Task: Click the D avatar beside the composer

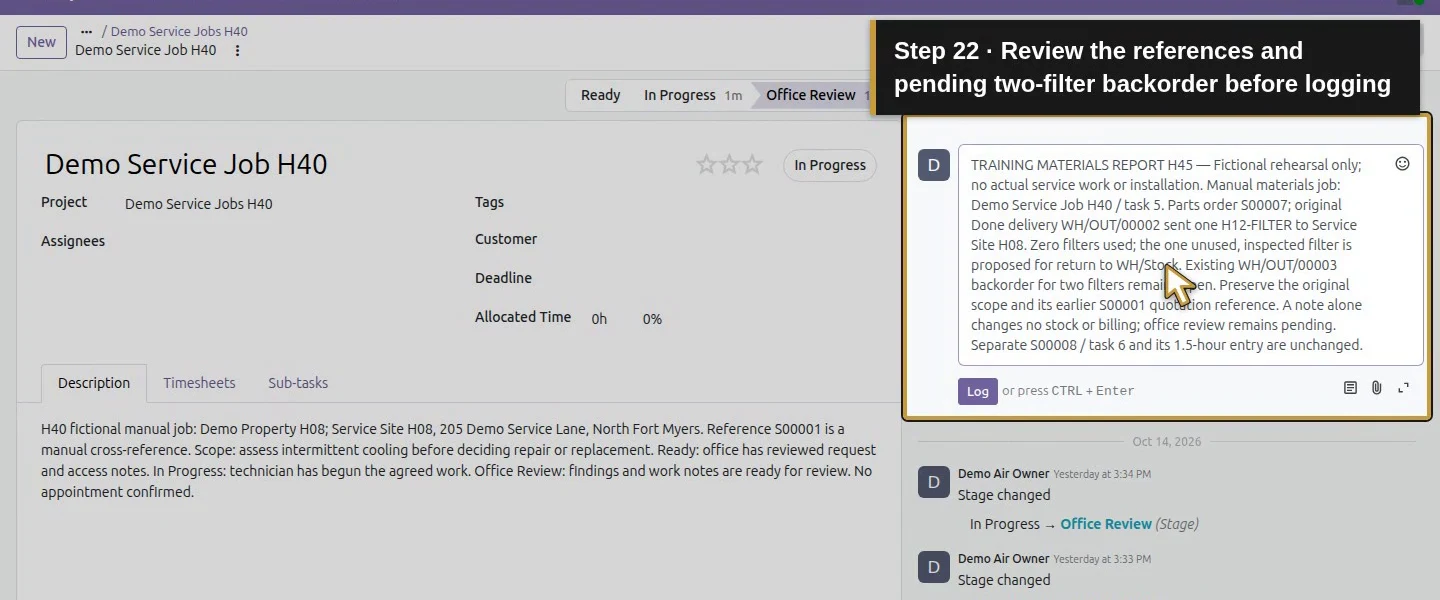Action: click(x=934, y=166)
